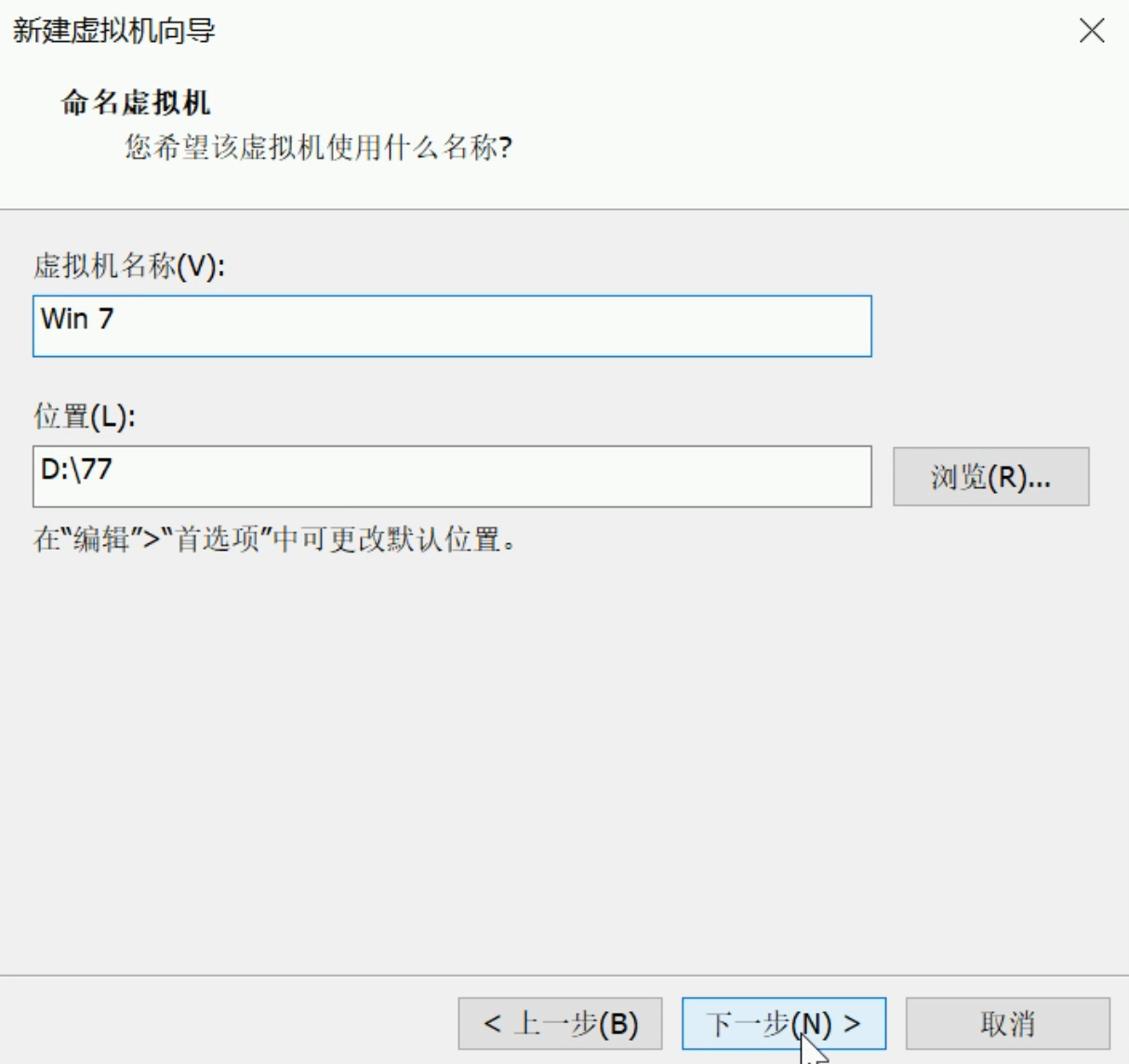This screenshot has height=1064, width=1129.
Task: Close the 新建虚拟机向导 dialog
Action: (1092, 31)
